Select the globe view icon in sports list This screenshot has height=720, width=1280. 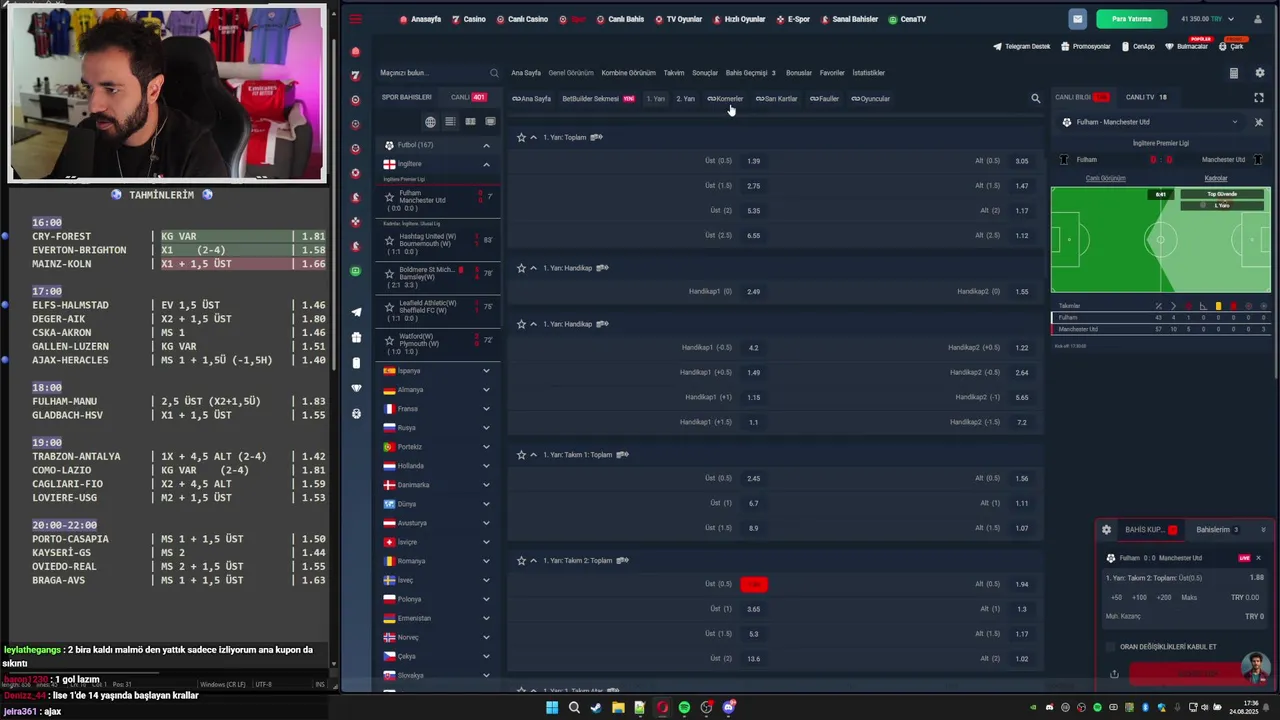pyautogui.click(x=430, y=122)
